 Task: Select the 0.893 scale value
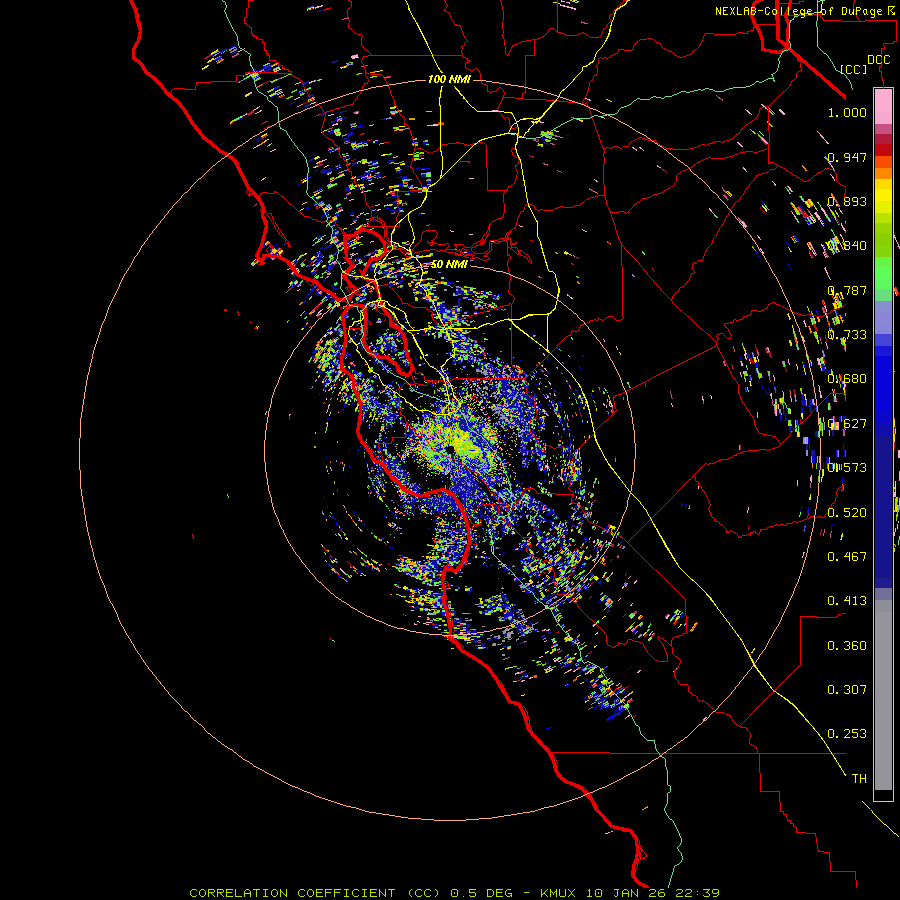coord(847,201)
